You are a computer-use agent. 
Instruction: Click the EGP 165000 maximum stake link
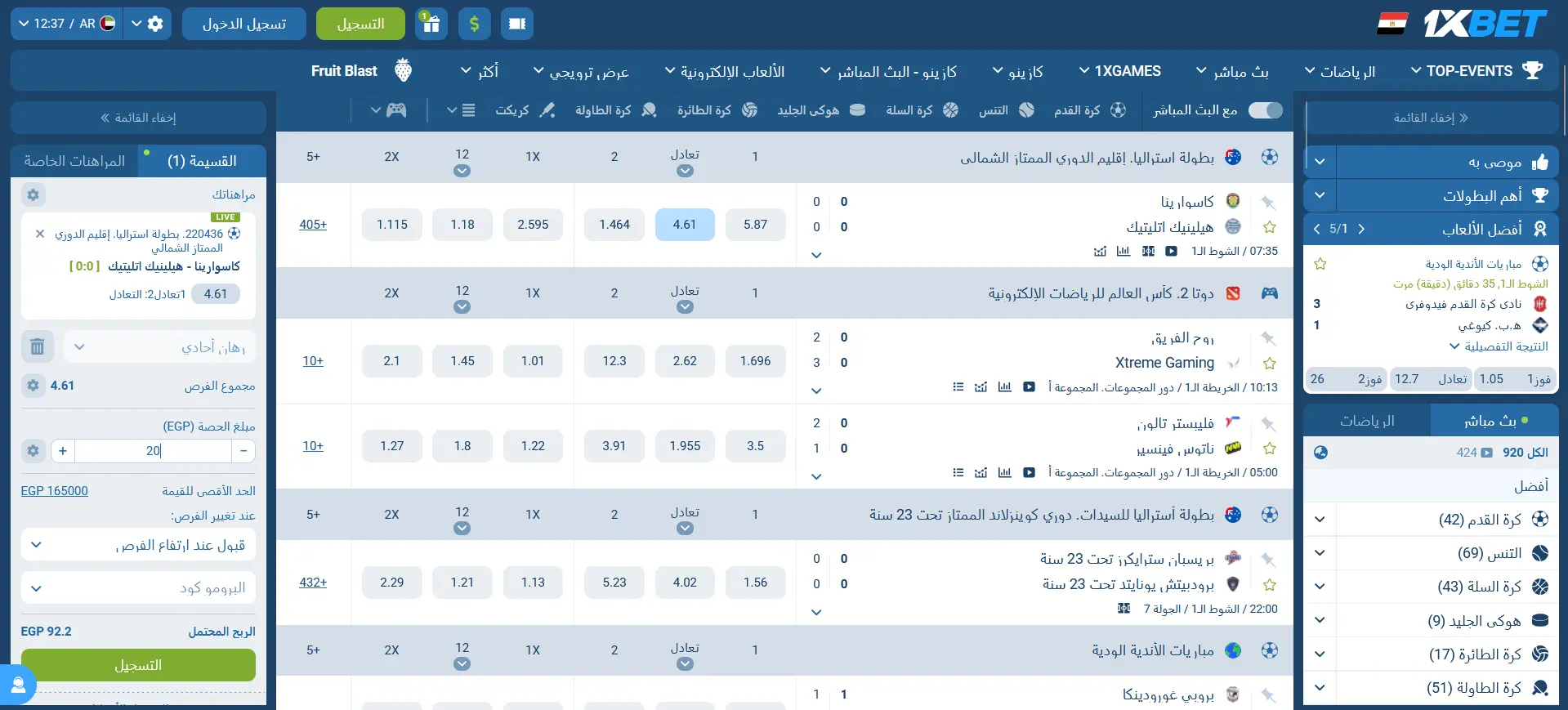point(54,491)
